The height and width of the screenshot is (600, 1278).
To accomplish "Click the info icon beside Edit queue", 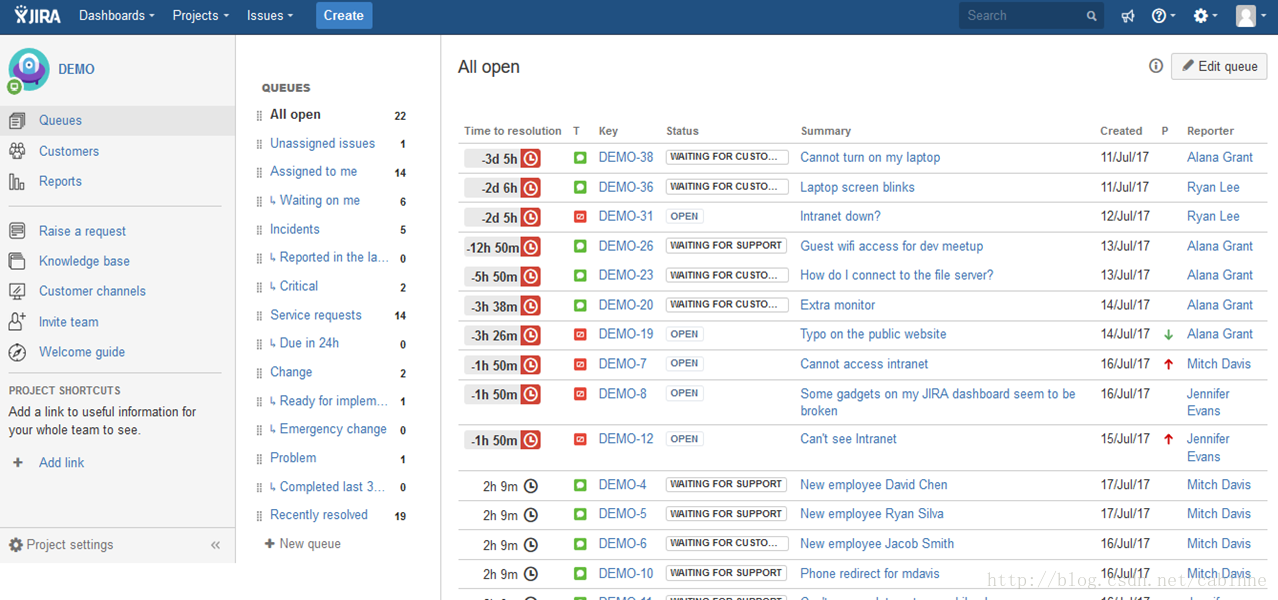I will (x=1156, y=66).
